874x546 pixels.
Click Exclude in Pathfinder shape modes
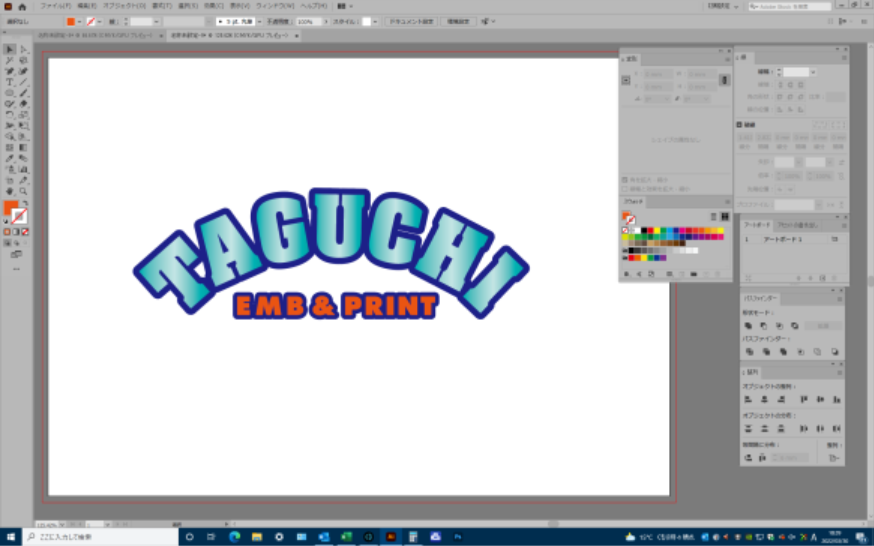pyautogui.click(x=795, y=326)
